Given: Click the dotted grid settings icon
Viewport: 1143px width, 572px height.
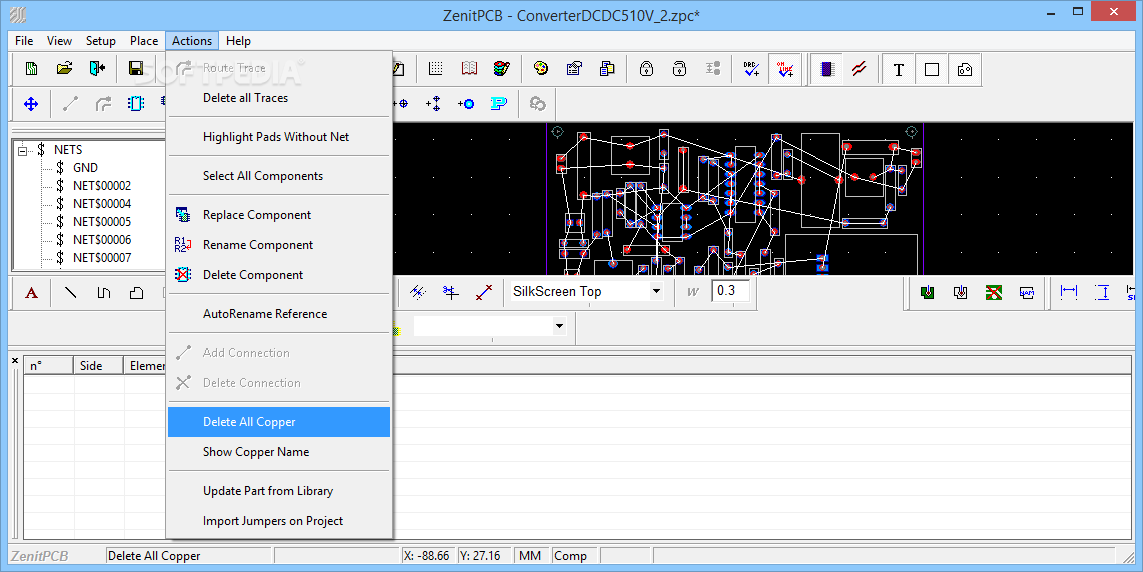Looking at the screenshot, I should (436, 68).
